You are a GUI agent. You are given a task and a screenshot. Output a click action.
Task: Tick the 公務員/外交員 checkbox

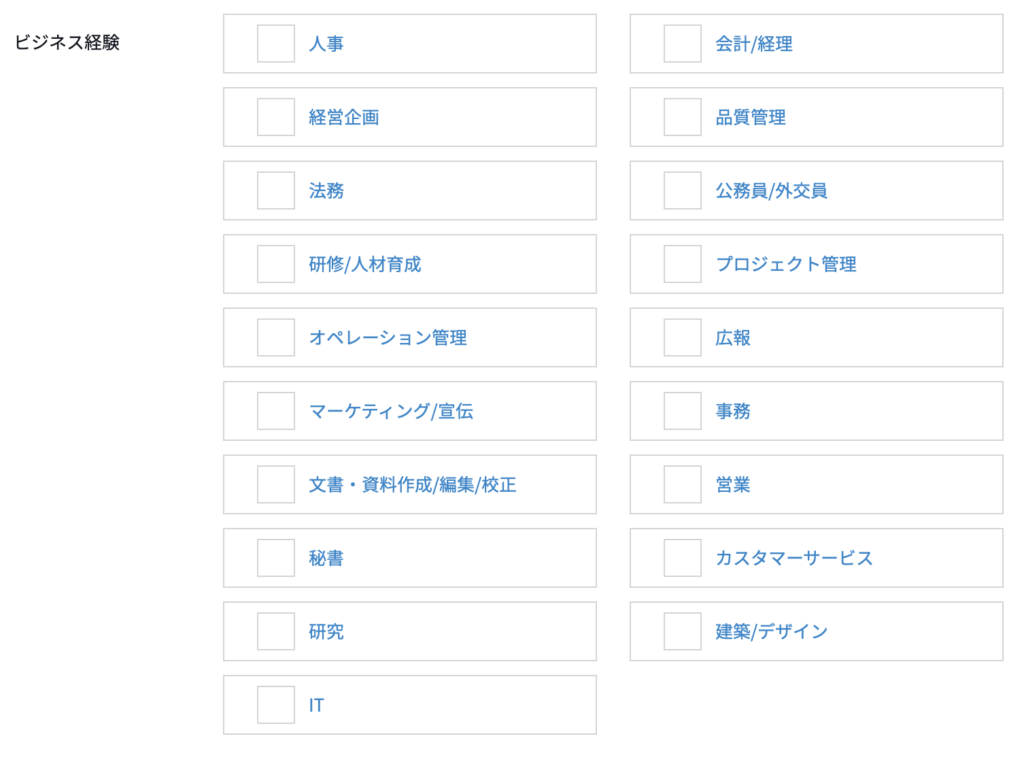point(682,191)
